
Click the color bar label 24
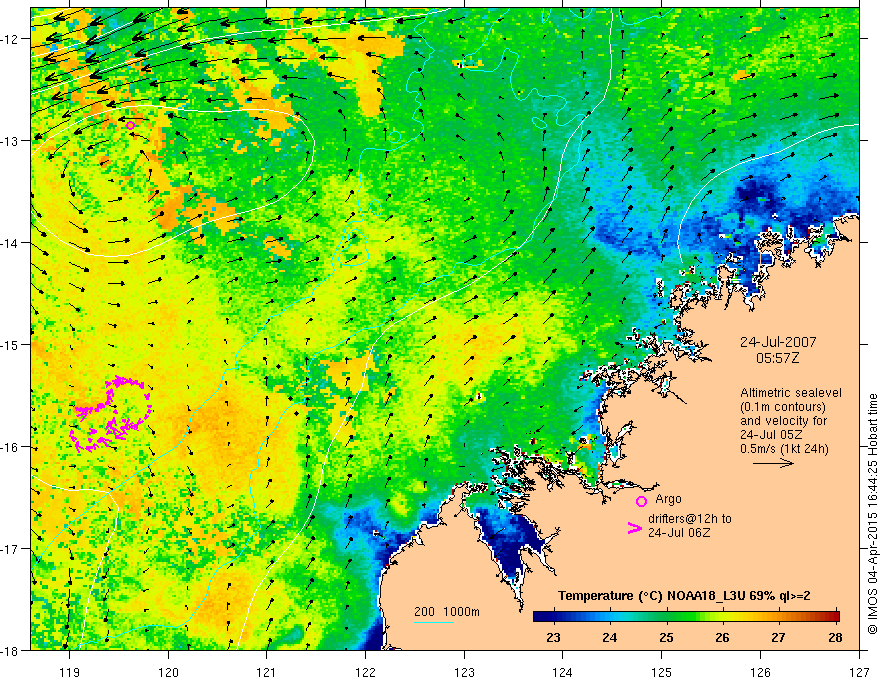click(609, 637)
